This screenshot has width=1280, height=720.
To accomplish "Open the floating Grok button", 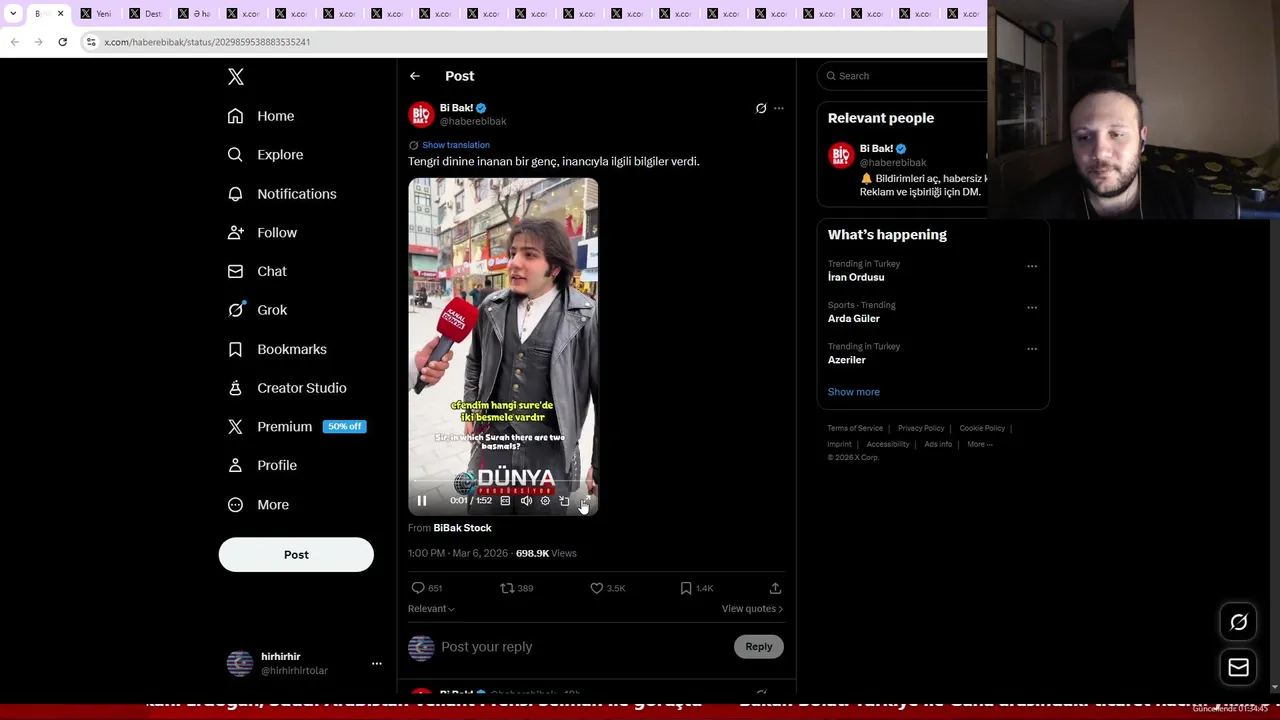I will point(1238,622).
